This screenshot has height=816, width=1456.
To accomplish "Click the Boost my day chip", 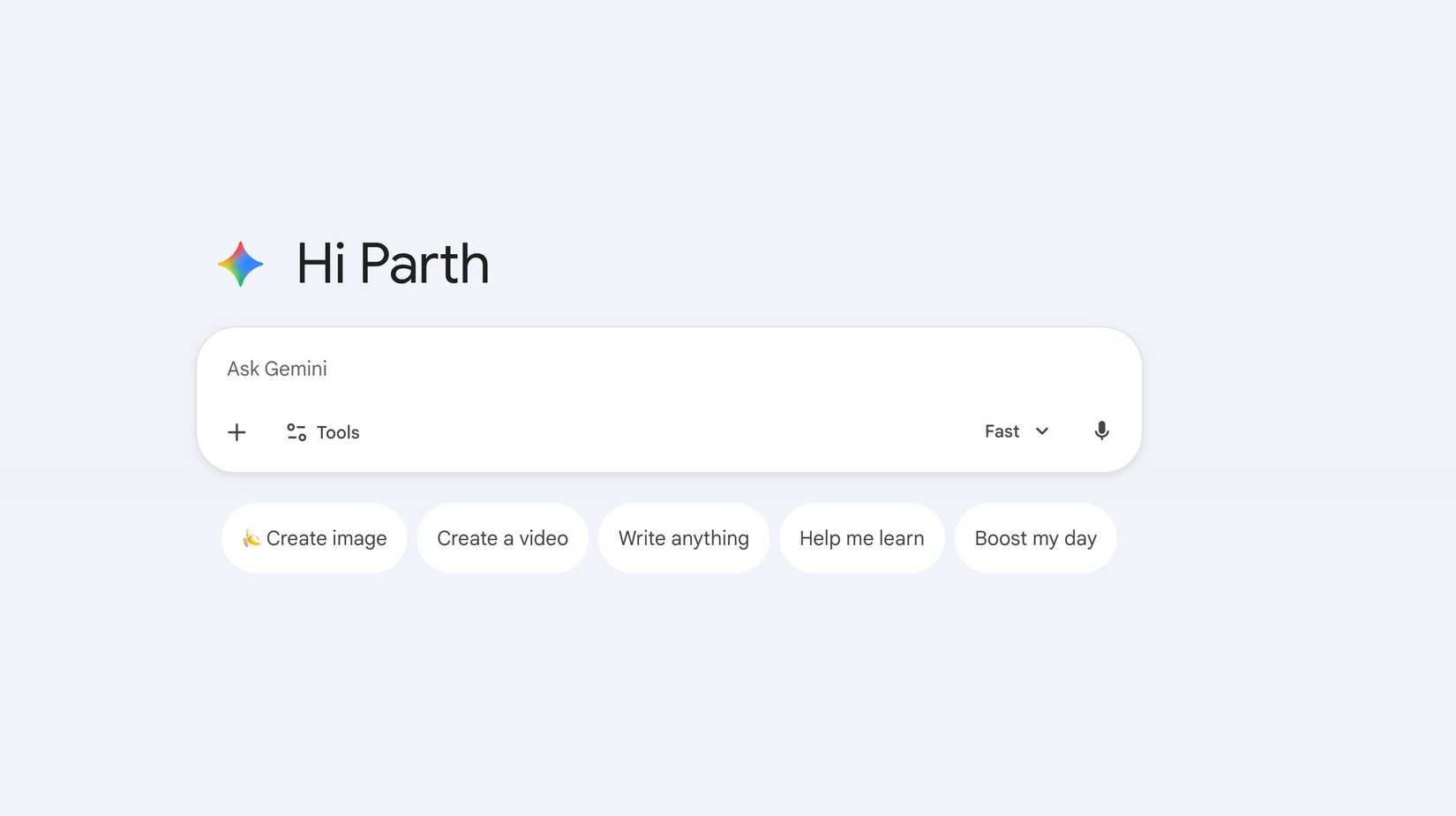I will pos(1035,538).
